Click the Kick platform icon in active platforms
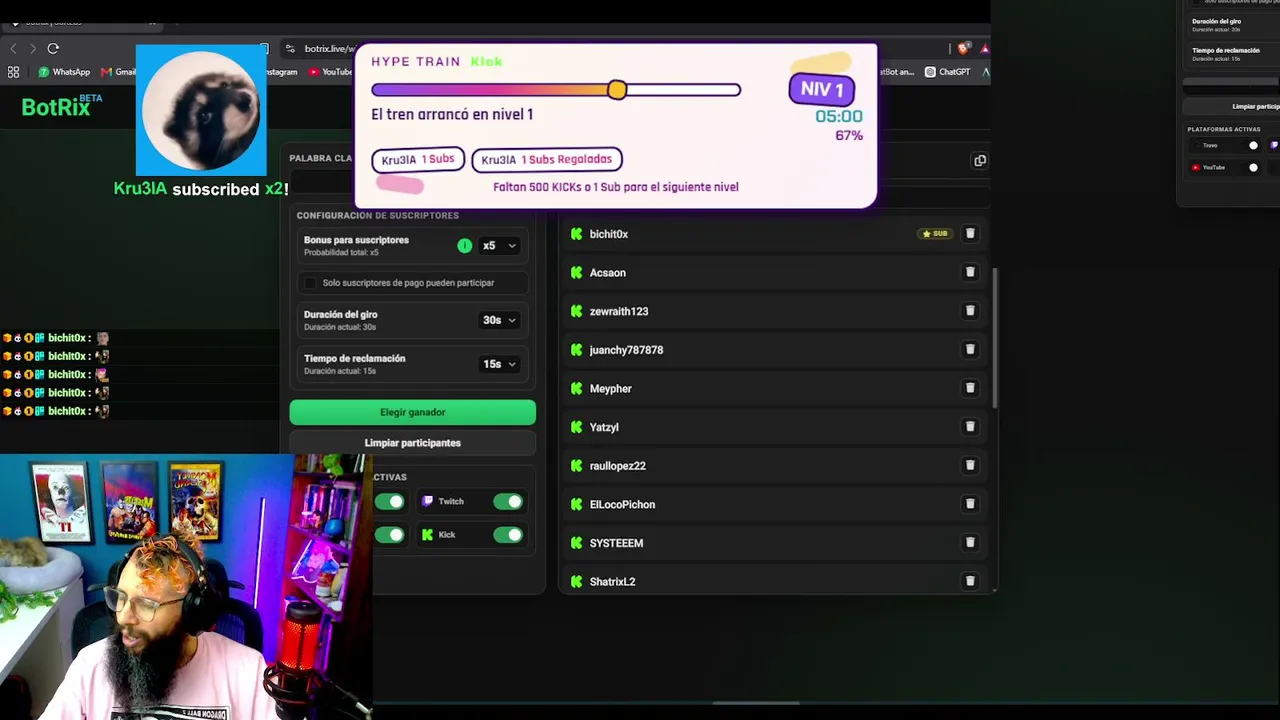Viewport: 1280px width, 720px height. click(427, 535)
